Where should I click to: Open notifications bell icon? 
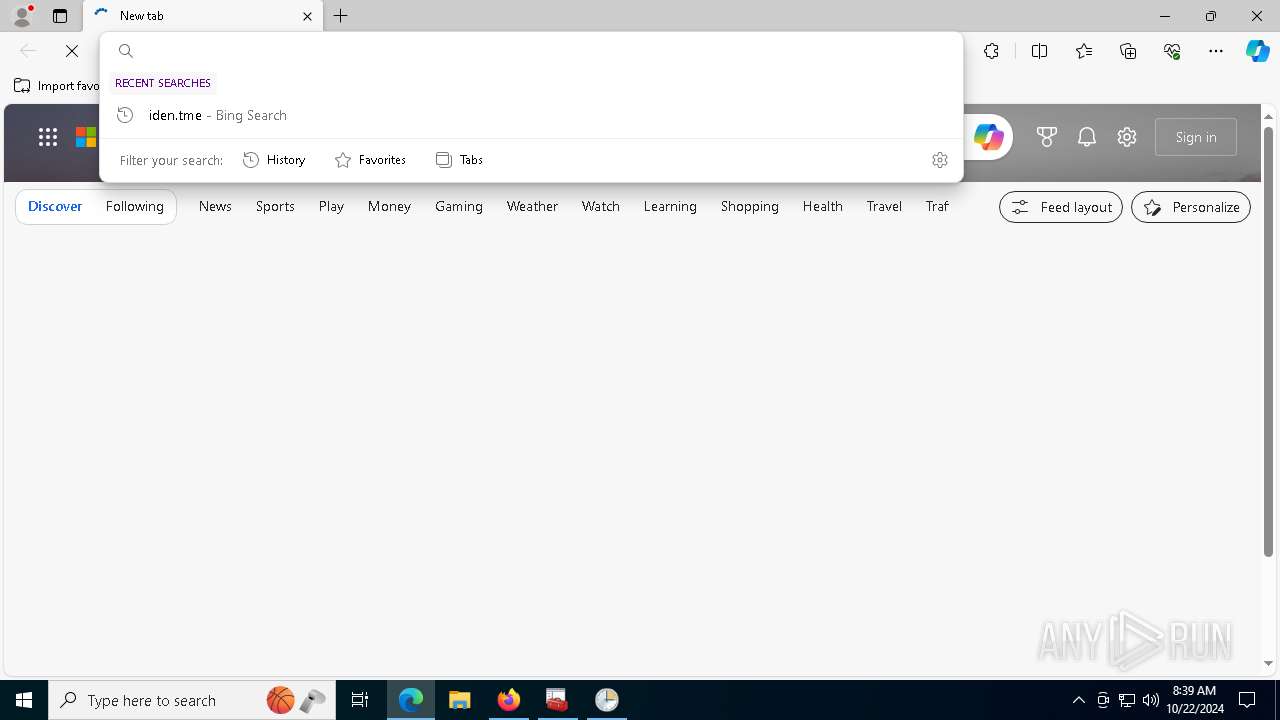tap(1087, 137)
